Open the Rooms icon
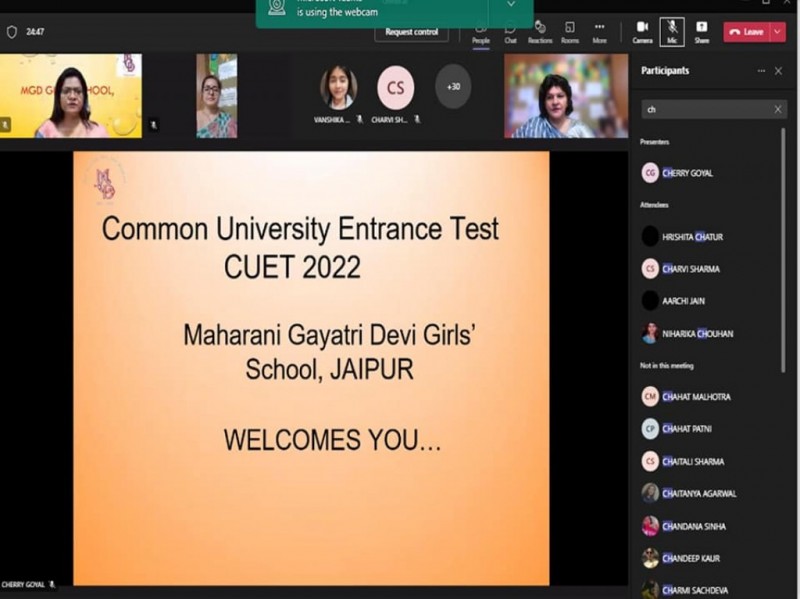 click(x=570, y=32)
